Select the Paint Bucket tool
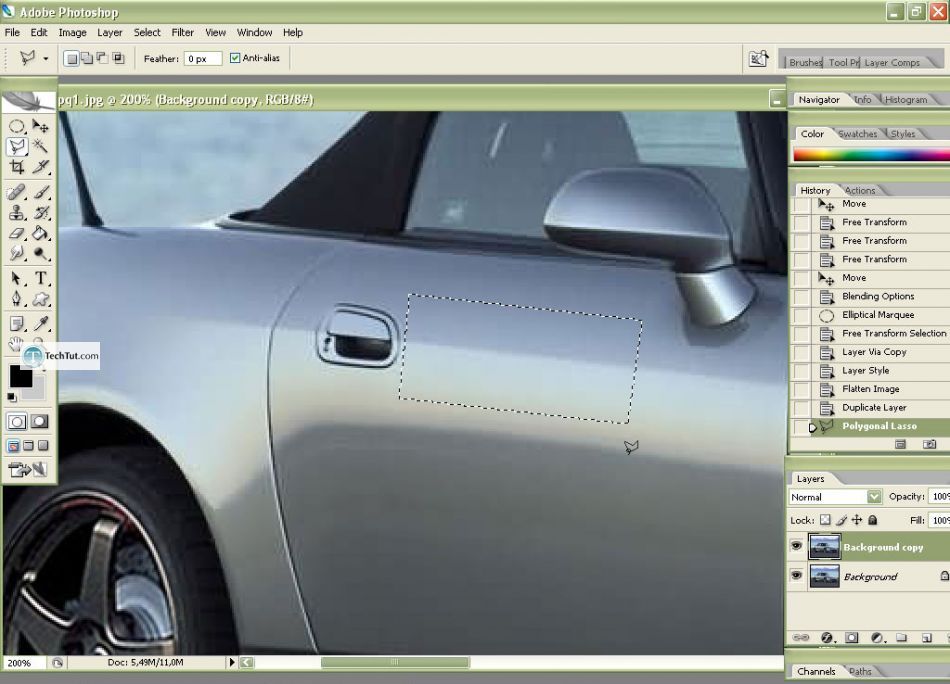Screen dimensions: 950x684 coord(40,233)
